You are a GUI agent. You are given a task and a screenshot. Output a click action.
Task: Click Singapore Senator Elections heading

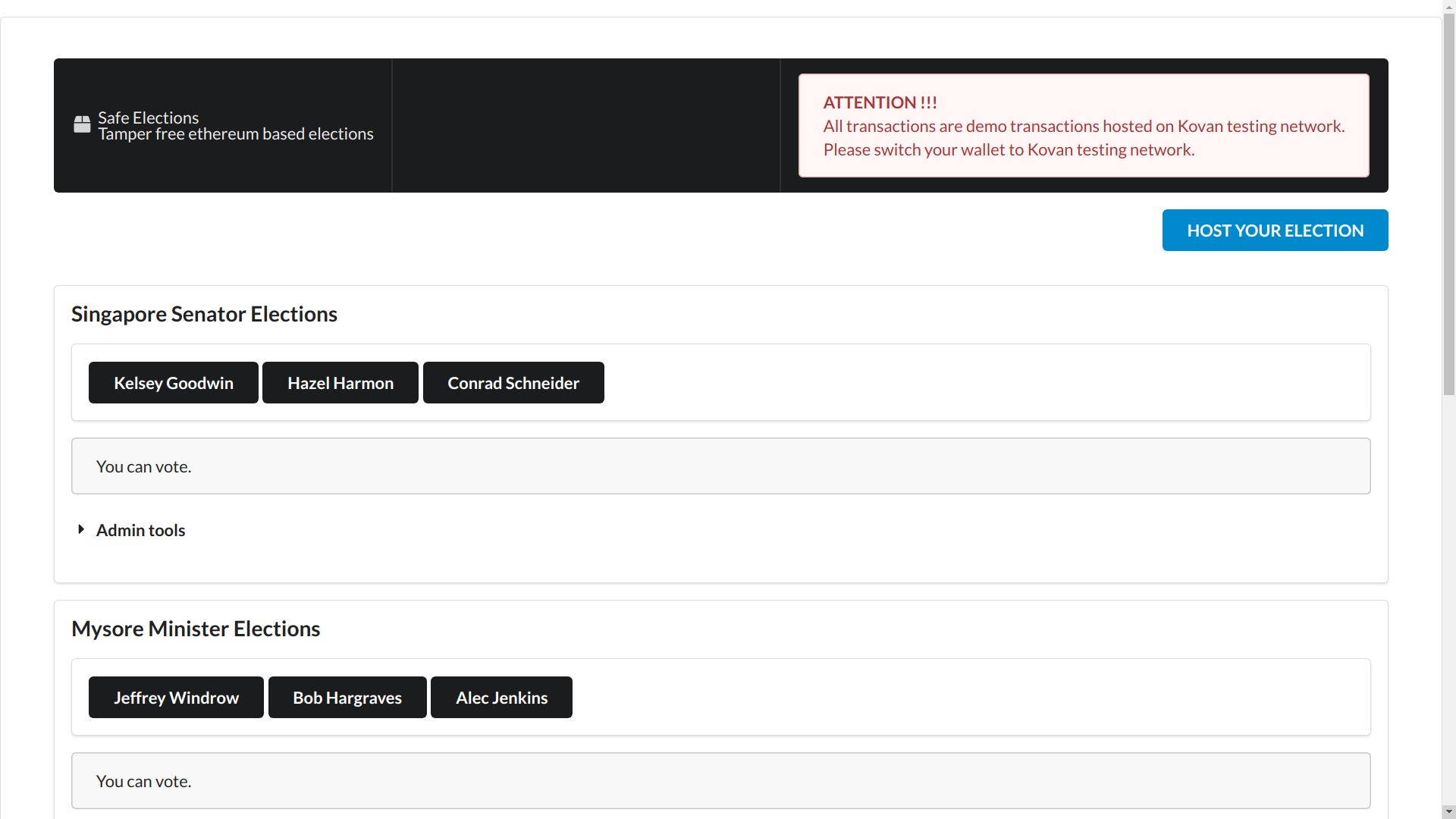[x=204, y=314]
